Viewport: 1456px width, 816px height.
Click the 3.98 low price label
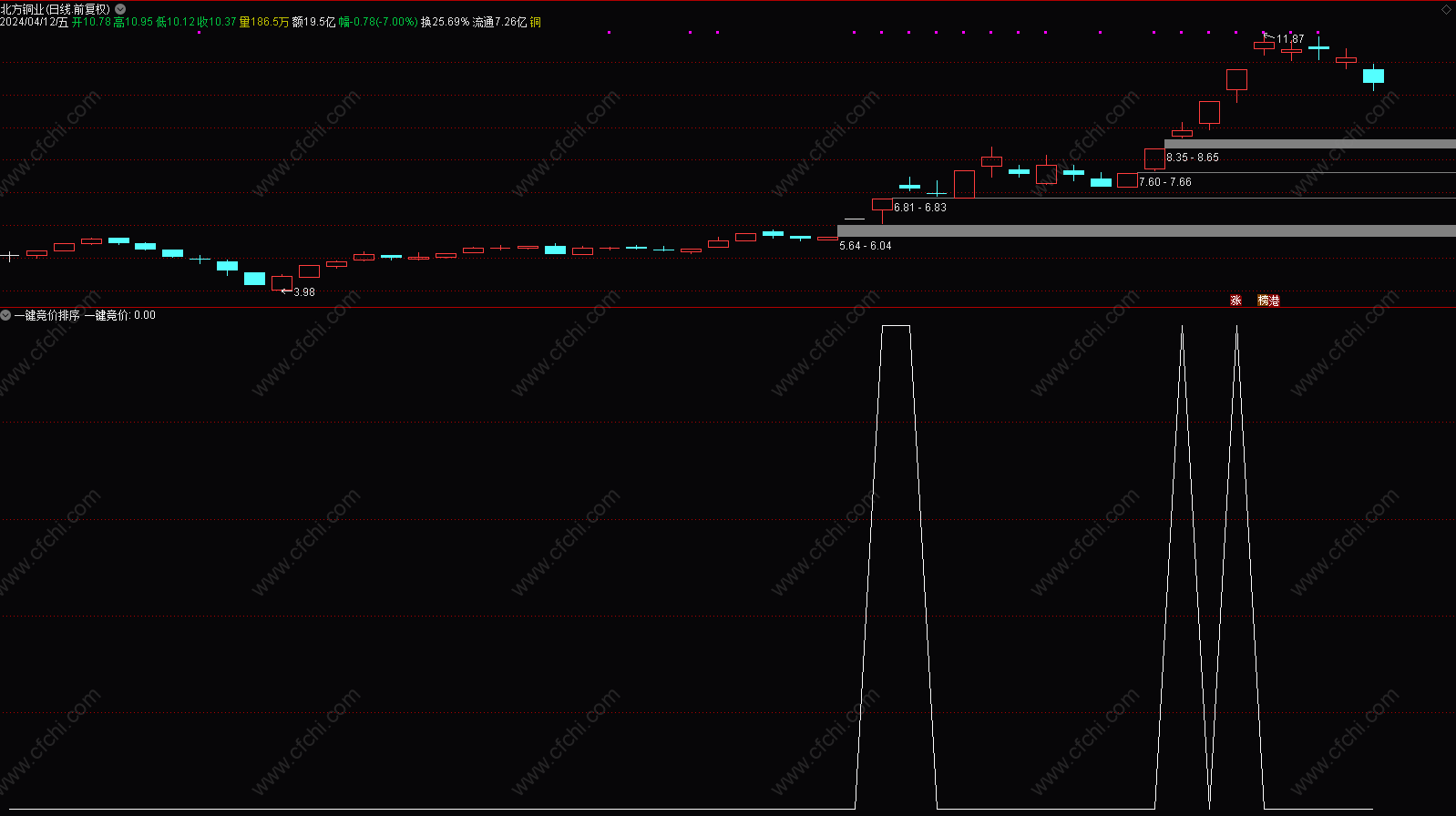[304, 292]
